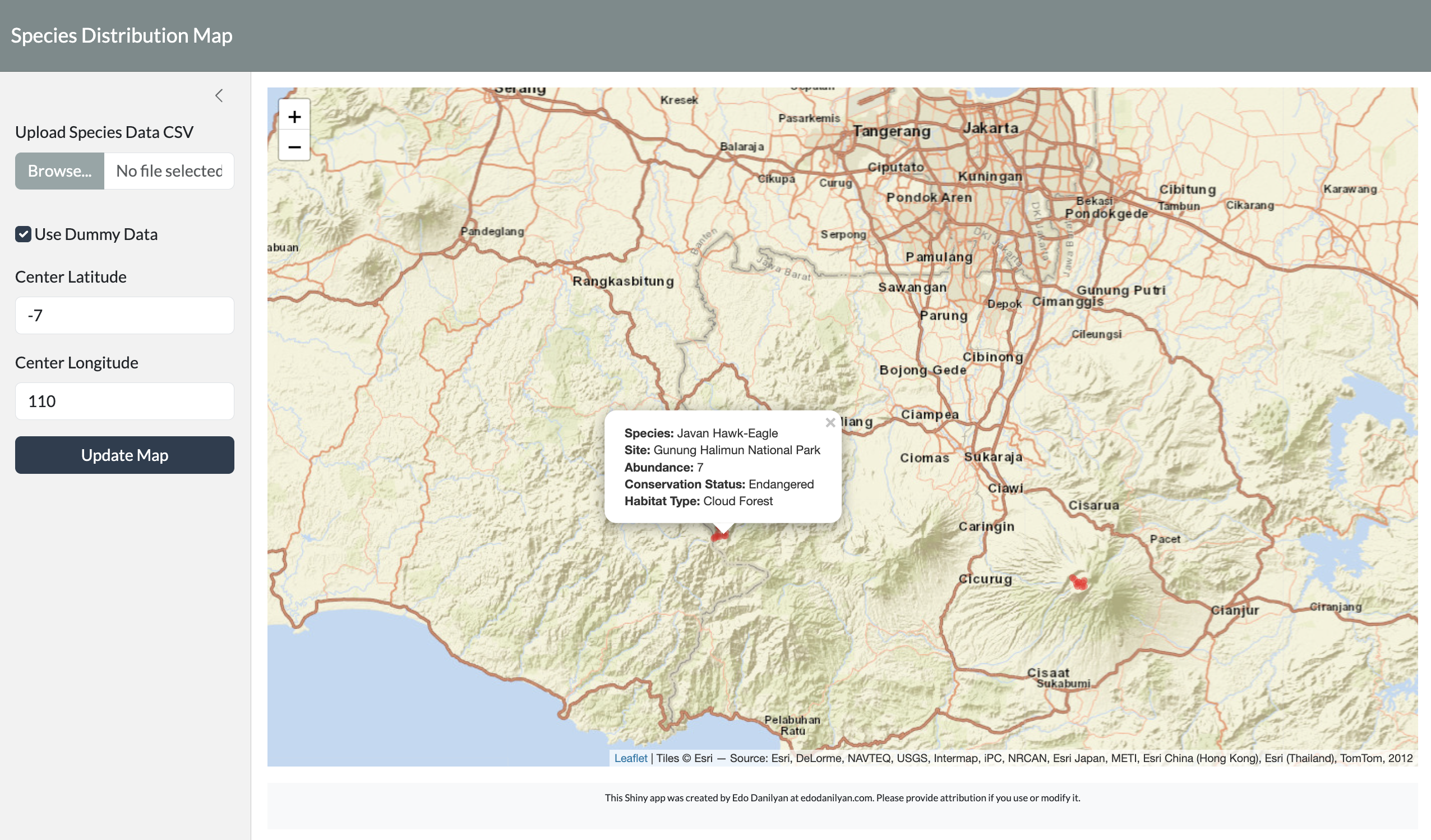Focus the Center Longitude input field
Image resolution: width=1431 pixels, height=840 pixels.
pyautogui.click(x=124, y=401)
